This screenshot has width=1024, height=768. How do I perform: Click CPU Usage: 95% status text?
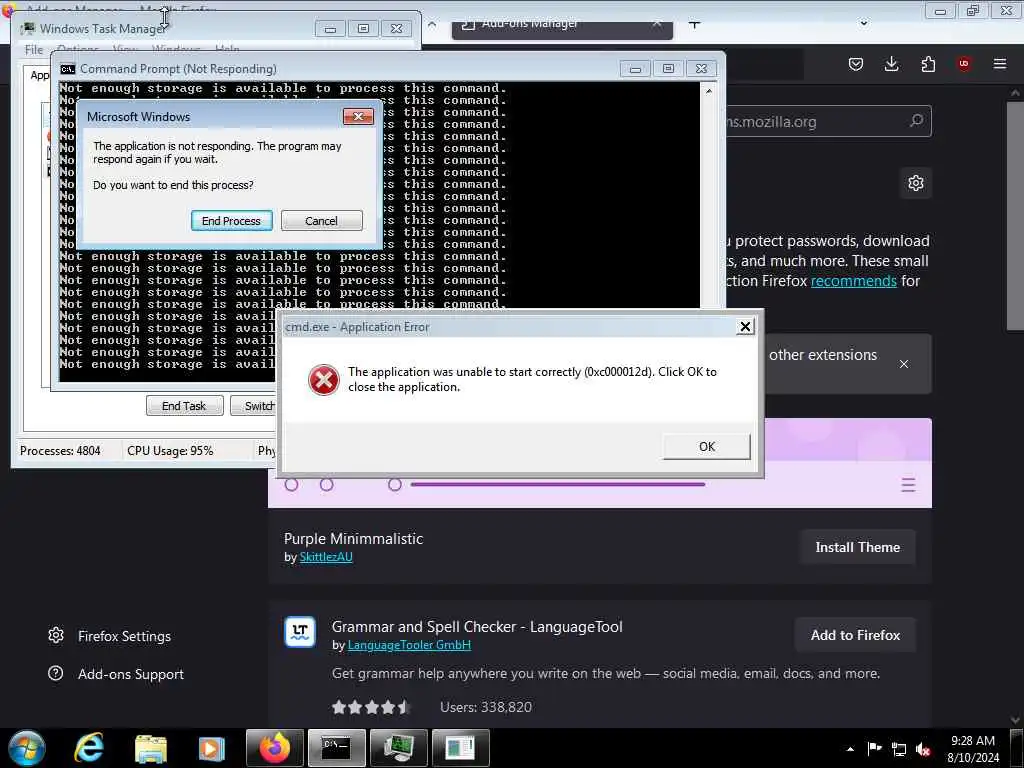(170, 451)
